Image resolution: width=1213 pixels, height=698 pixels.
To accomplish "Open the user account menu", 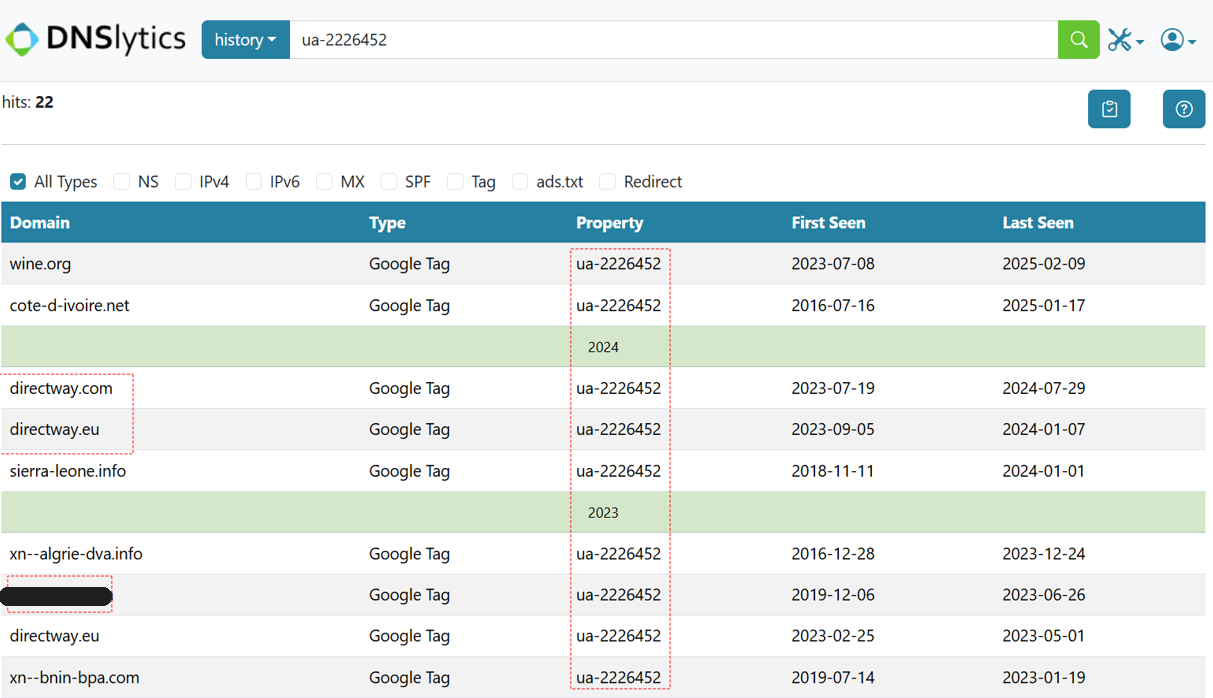I will coord(1178,40).
